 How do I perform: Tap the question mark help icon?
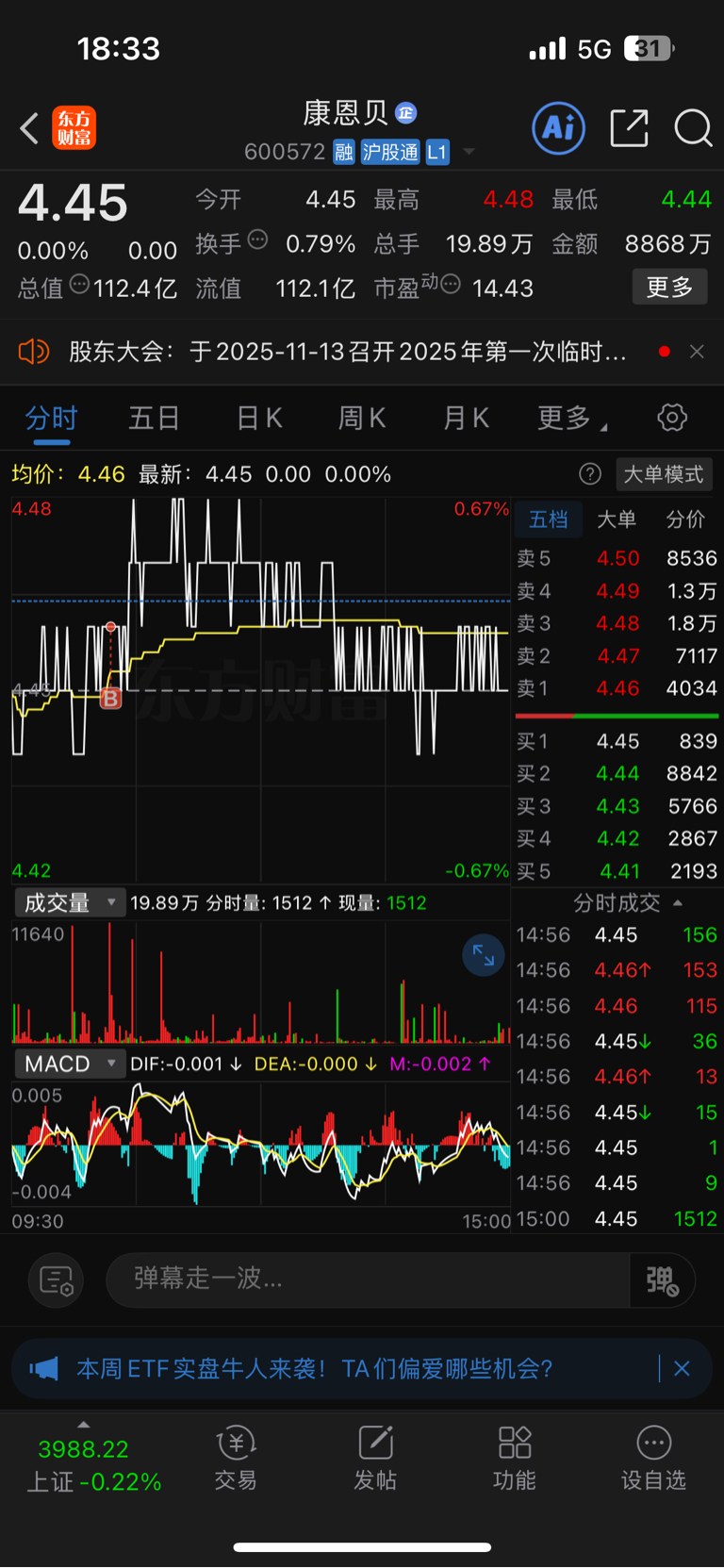(x=590, y=473)
